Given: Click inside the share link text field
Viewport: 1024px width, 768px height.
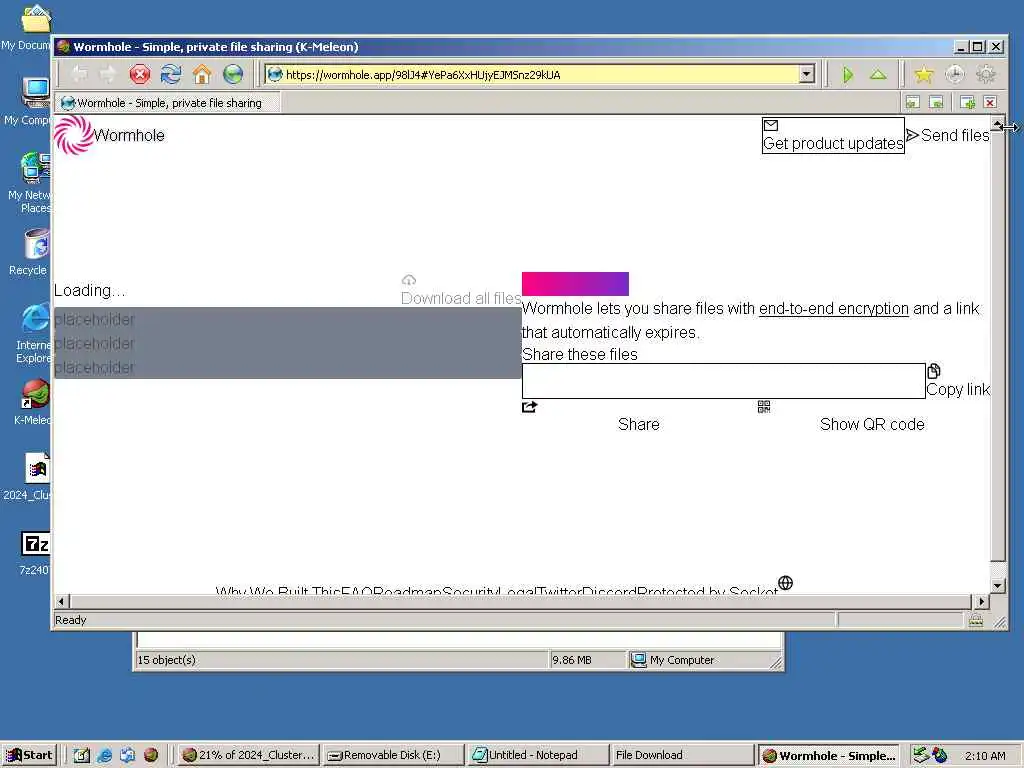Looking at the screenshot, I should [x=724, y=381].
